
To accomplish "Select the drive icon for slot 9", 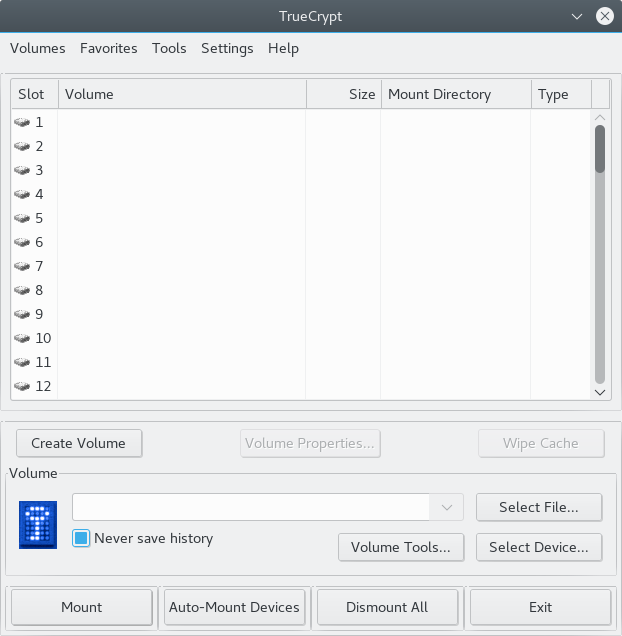I will [x=22, y=314].
